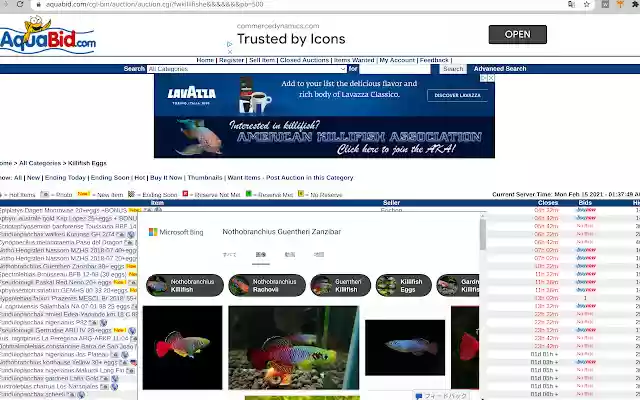The image size is (640, 400).
Task: Reload the page with browser refresh icon
Action: point(20,4)
